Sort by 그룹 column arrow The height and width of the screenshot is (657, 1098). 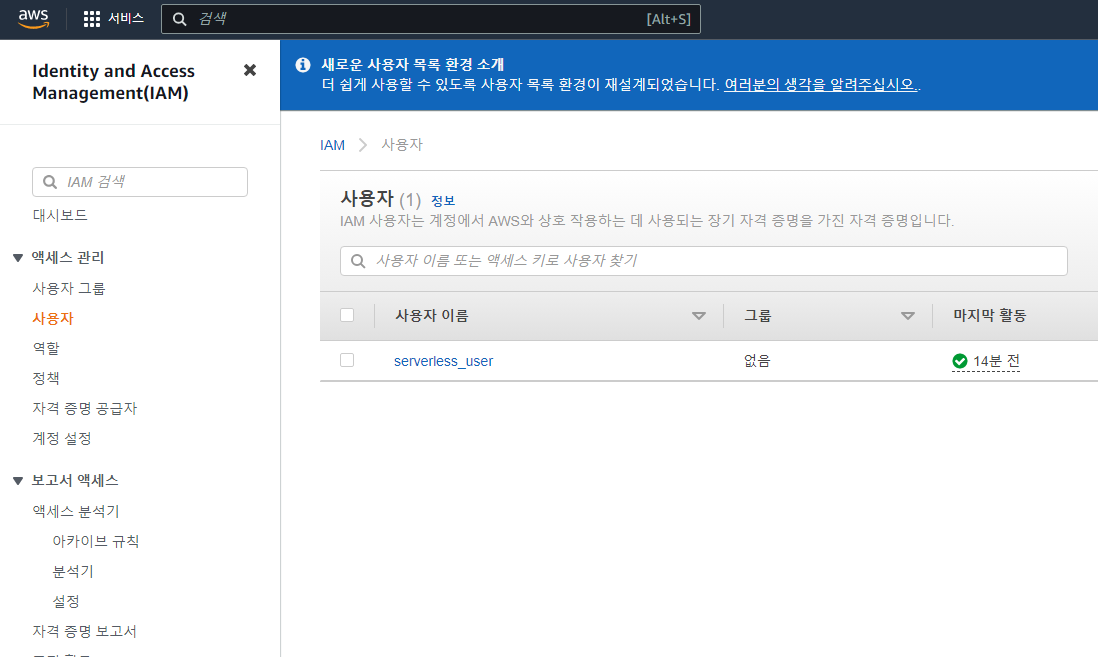pyautogui.click(x=908, y=316)
